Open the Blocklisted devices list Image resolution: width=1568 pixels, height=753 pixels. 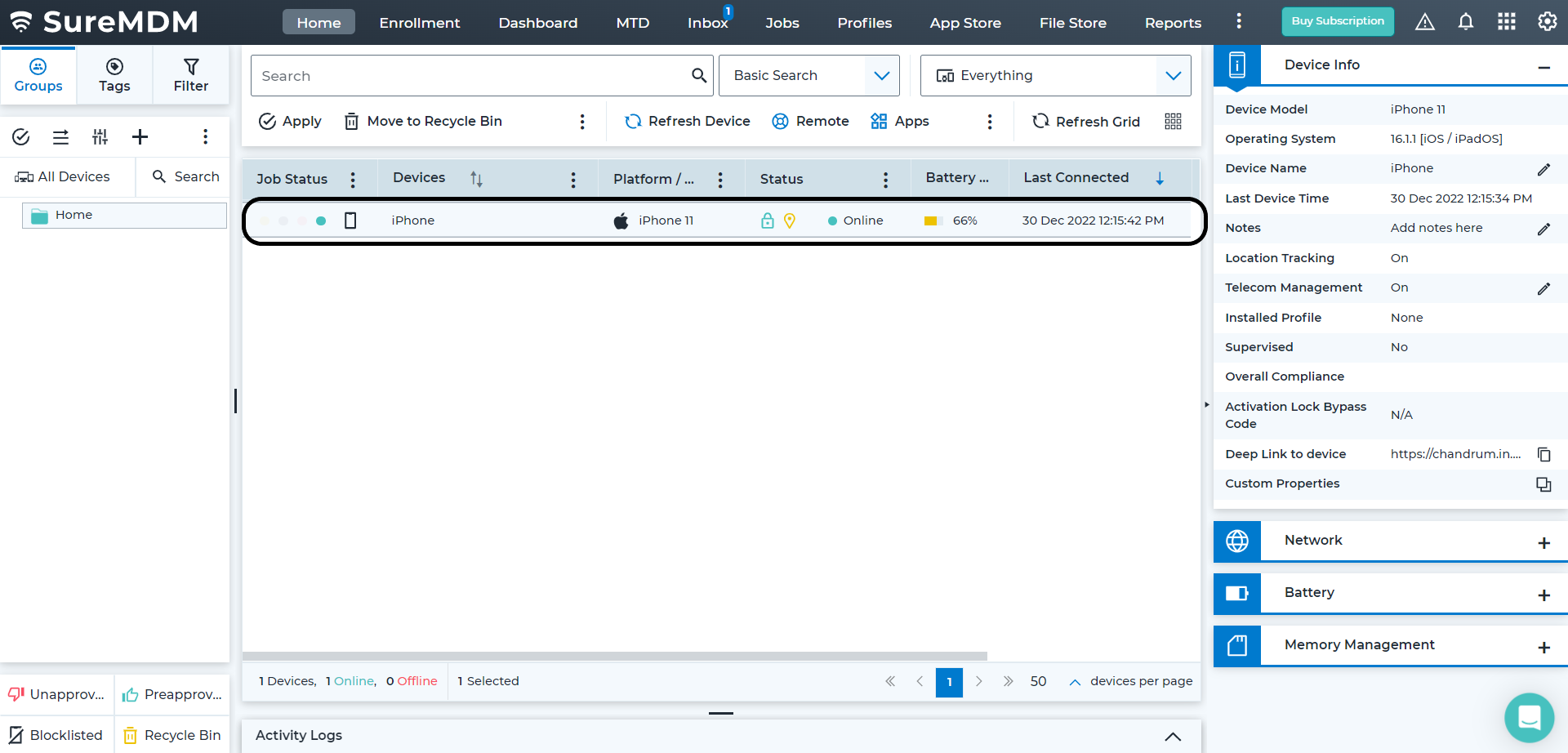[56, 735]
